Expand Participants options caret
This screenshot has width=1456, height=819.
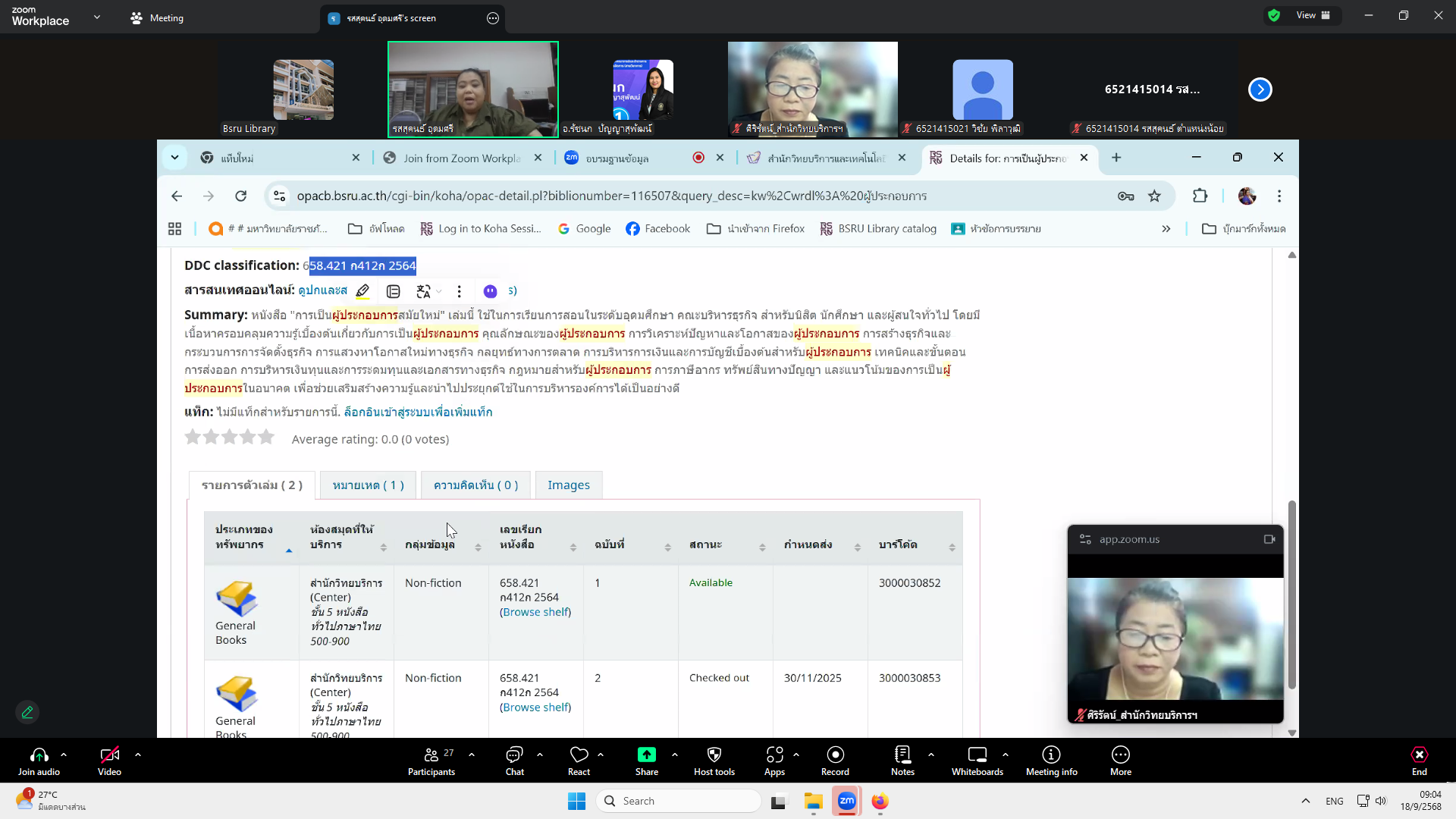(x=472, y=755)
